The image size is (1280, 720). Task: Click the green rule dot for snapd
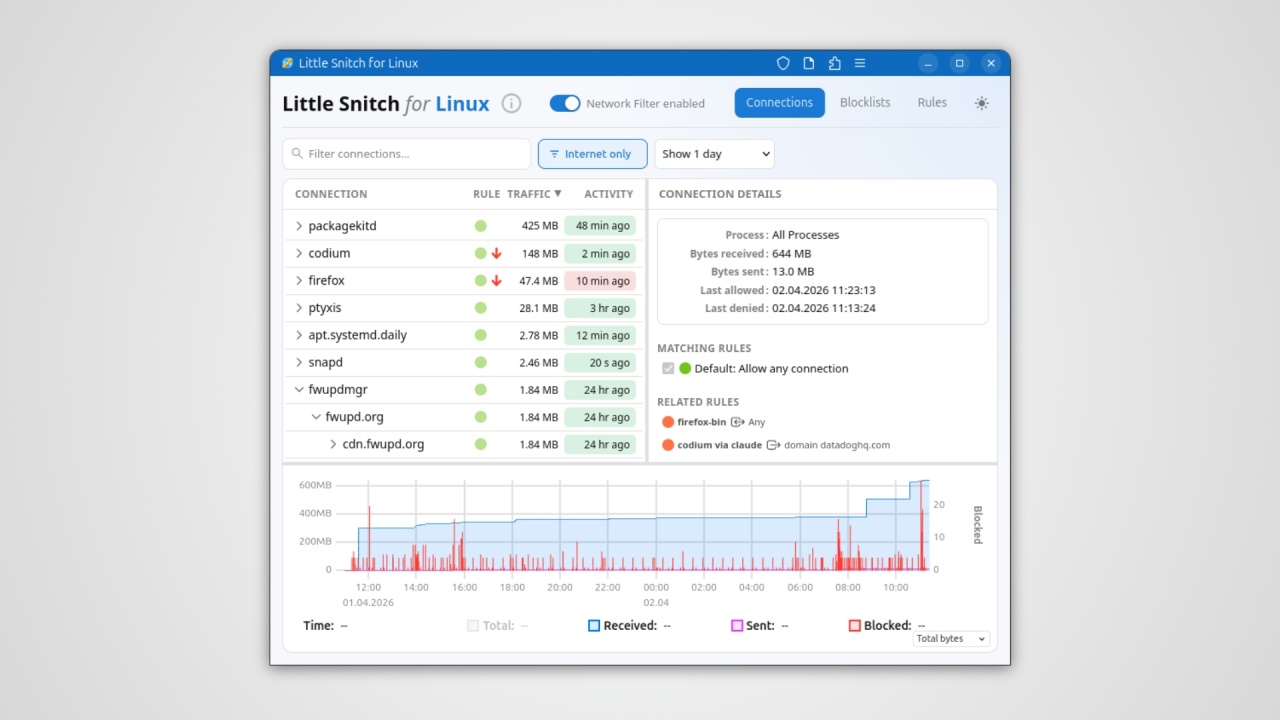(x=481, y=362)
